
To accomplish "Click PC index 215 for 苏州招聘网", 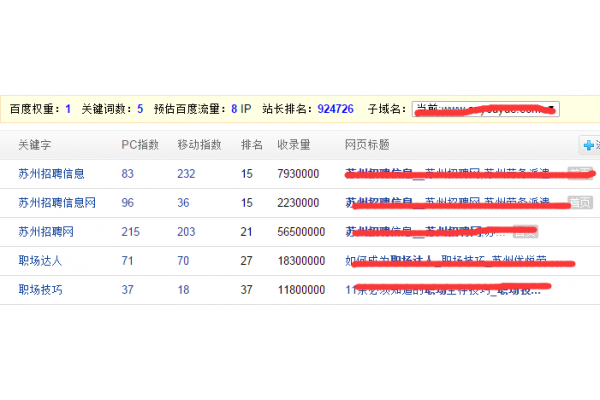I will (x=131, y=232).
